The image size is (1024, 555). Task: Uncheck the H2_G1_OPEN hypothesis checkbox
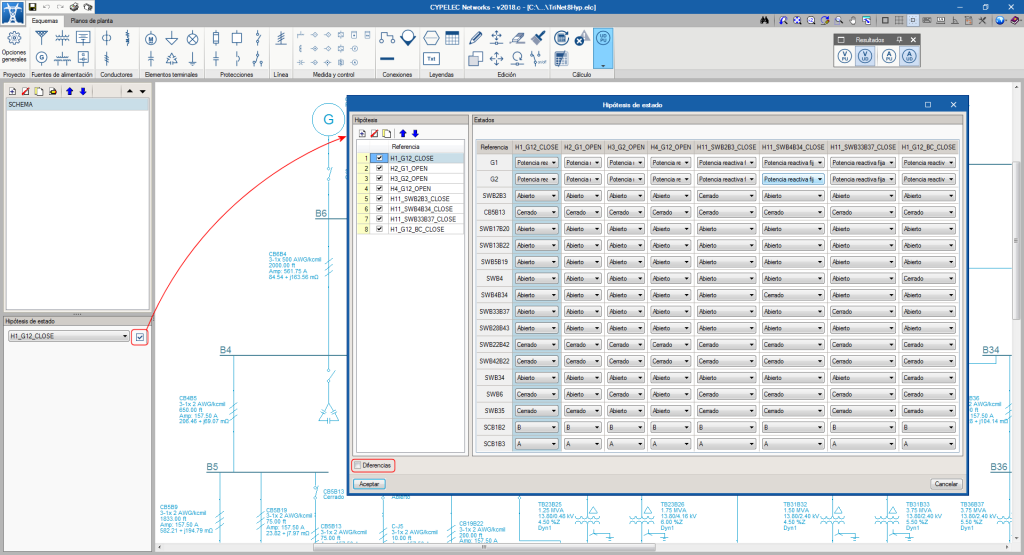pos(380,168)
